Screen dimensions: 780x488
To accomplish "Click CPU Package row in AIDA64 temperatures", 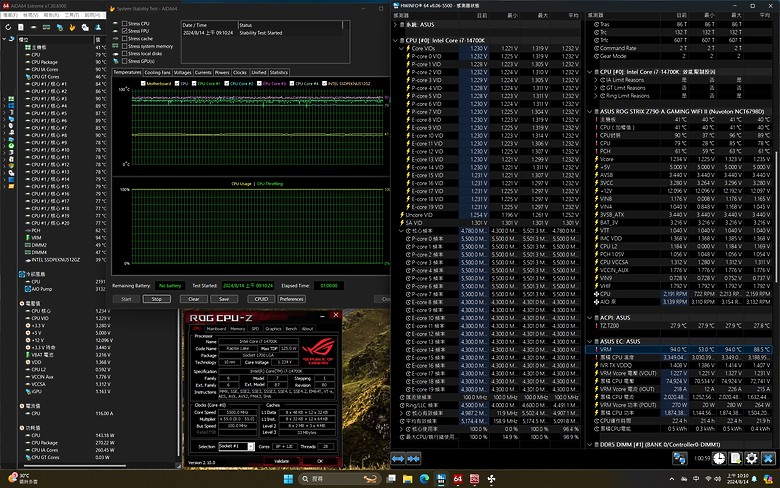I will coord(66,62).
